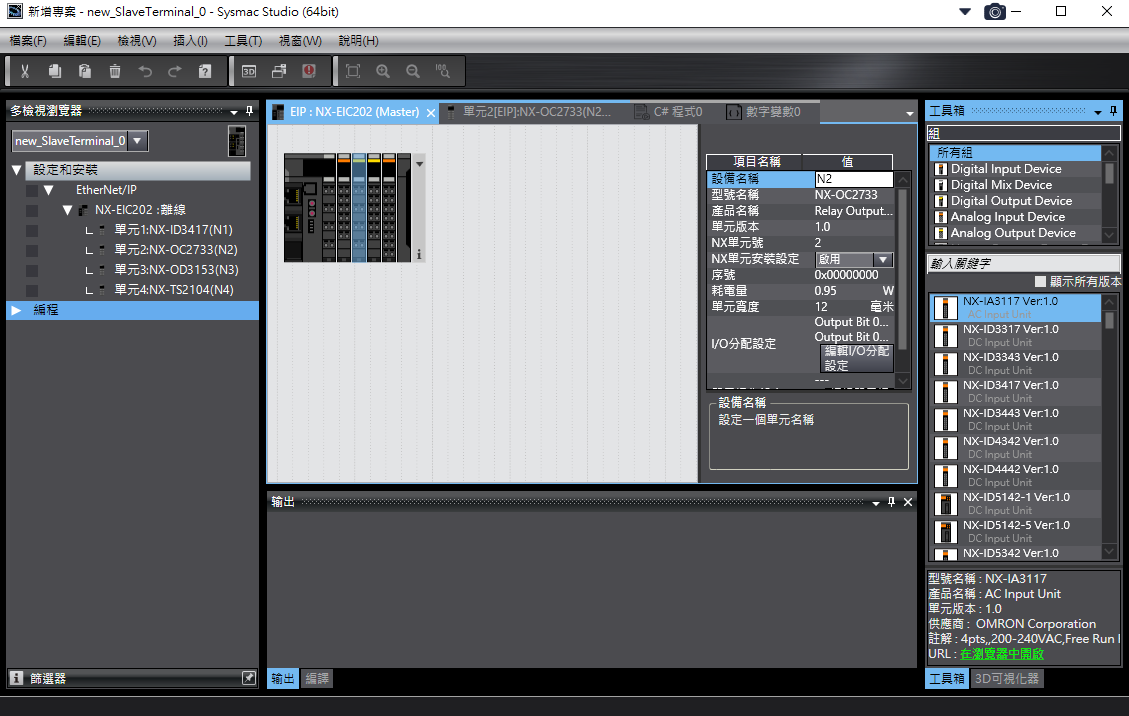Pin the 輸出 panel
Image resolution: width=1129 pixels, height=716 pixels.
tap(891, 502)
